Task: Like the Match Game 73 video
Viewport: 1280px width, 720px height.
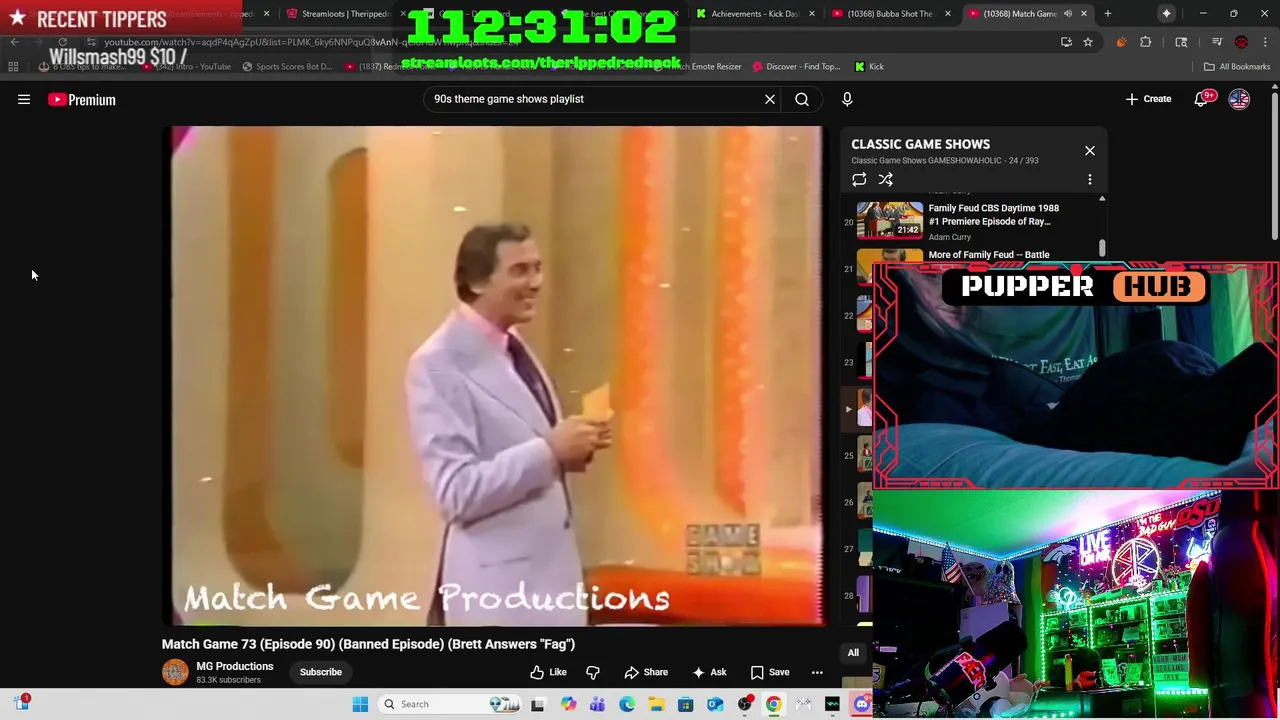Action: pyautogui.click(x=548, y=672)
